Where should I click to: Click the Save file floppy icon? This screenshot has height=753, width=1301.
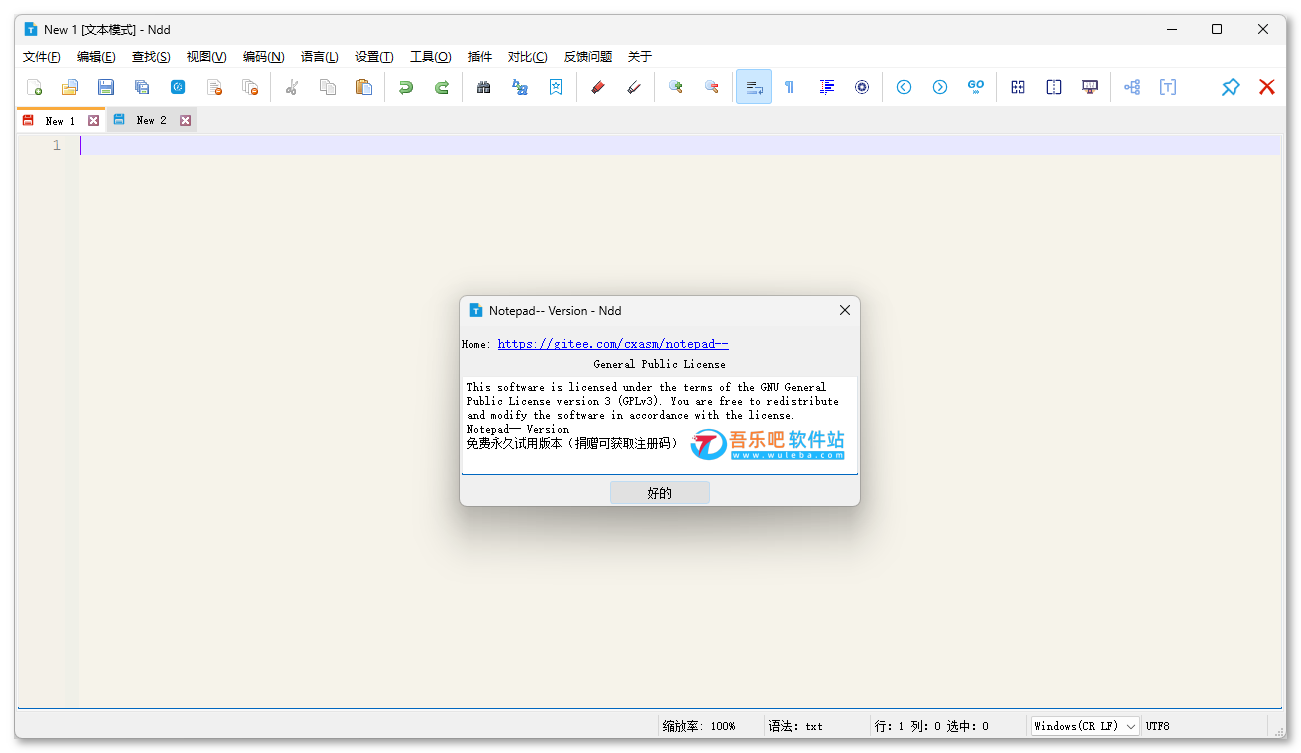[106, 87]
